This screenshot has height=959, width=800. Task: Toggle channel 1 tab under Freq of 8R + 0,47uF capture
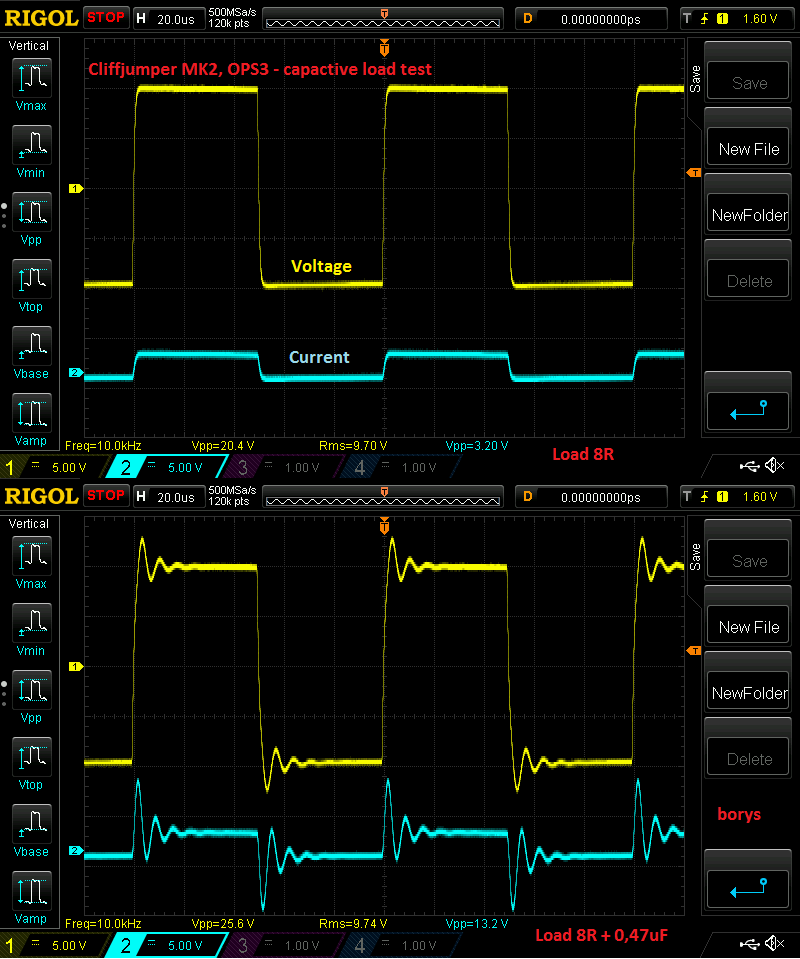[52, 946]
